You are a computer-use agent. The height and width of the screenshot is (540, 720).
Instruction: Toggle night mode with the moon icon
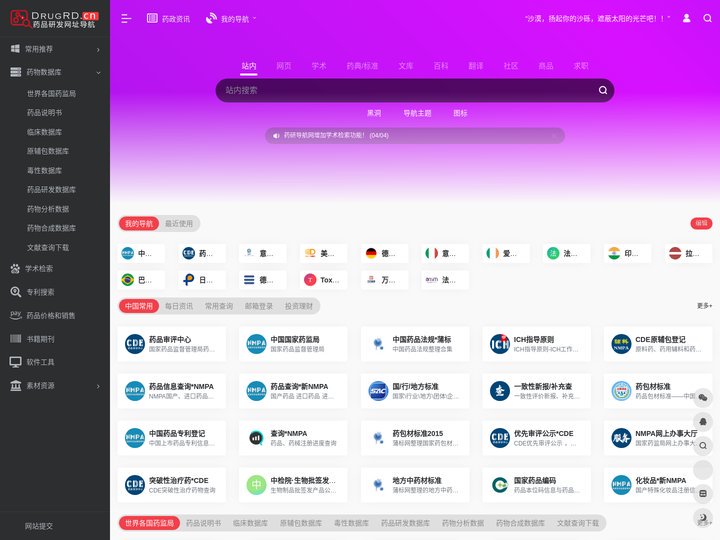click(x=703, y=517)
